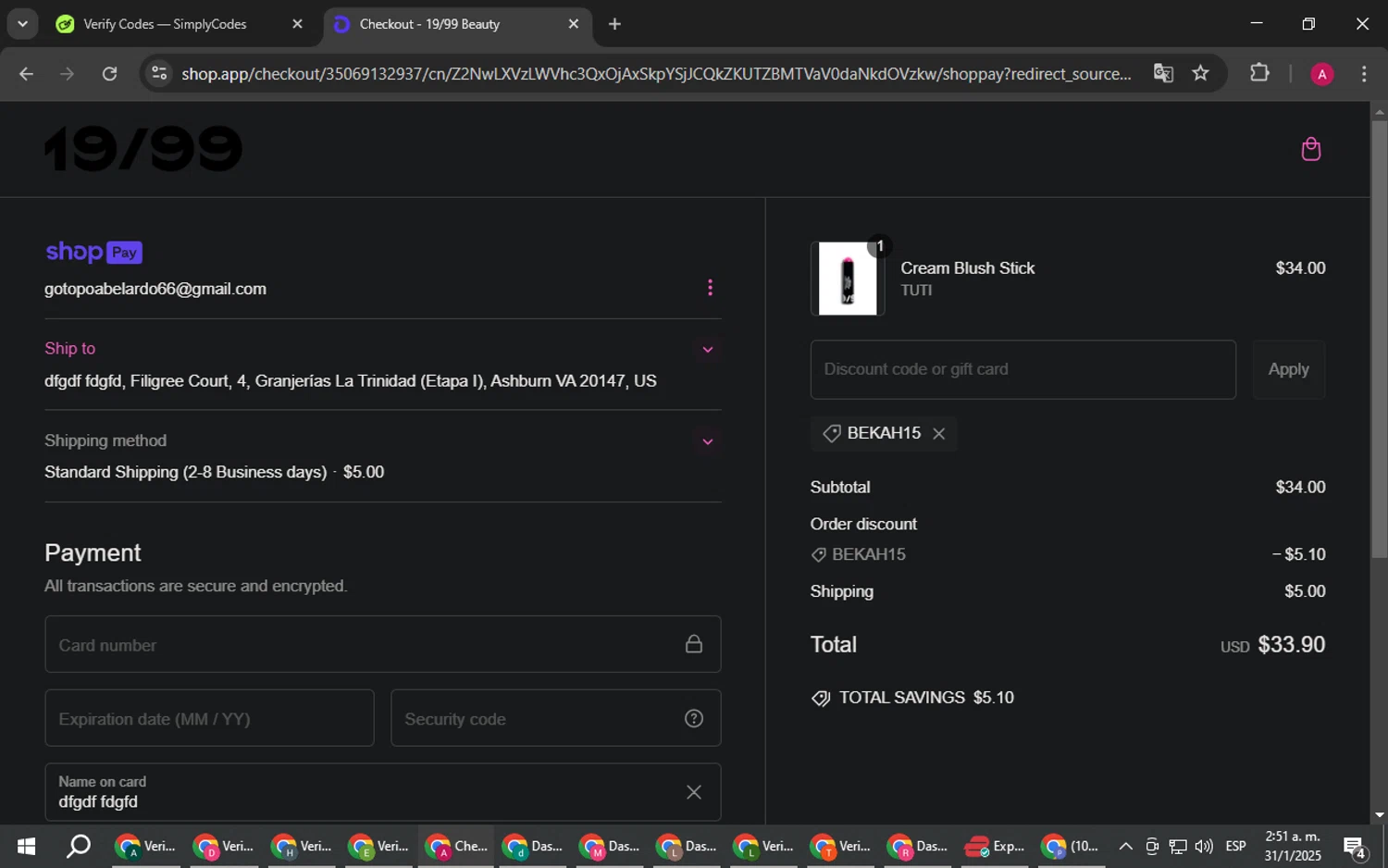The height and width of the screenshot is (868, 1388).
Task: Click the ESP language indicator
Action: pos(1235,846)
